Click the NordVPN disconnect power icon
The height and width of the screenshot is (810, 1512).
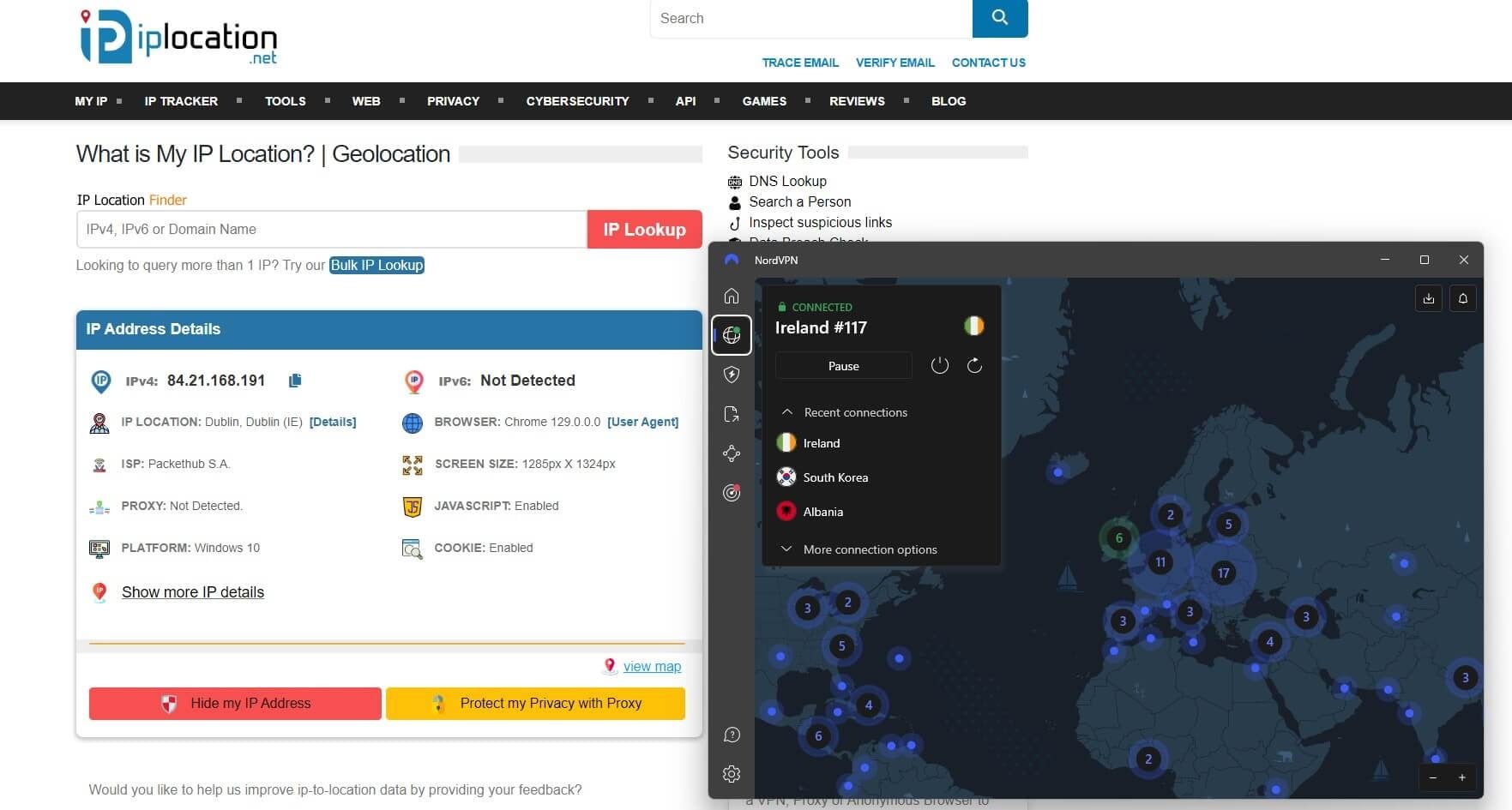coord(940,366)
